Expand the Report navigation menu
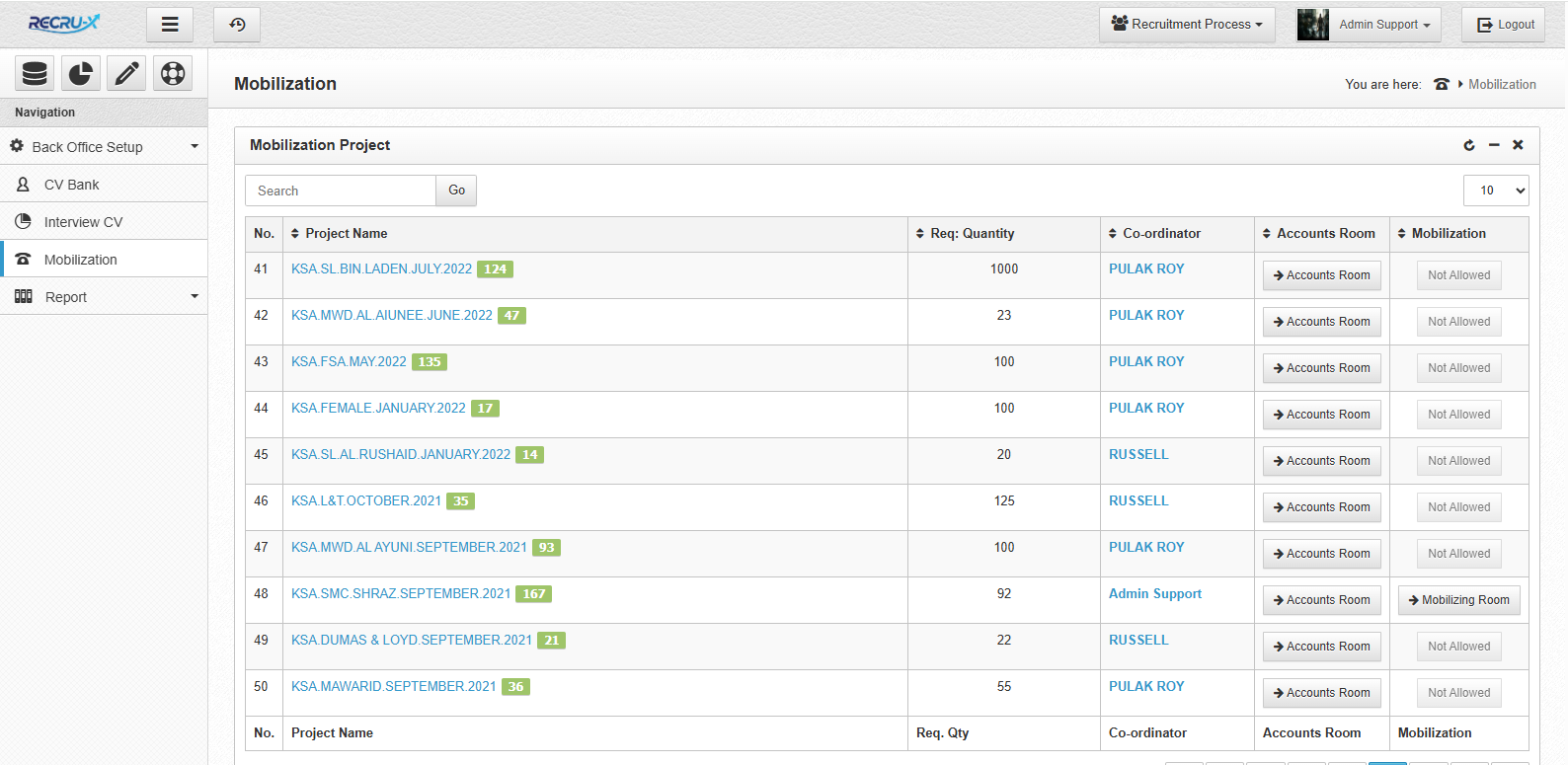 click(x=104, y=297)
